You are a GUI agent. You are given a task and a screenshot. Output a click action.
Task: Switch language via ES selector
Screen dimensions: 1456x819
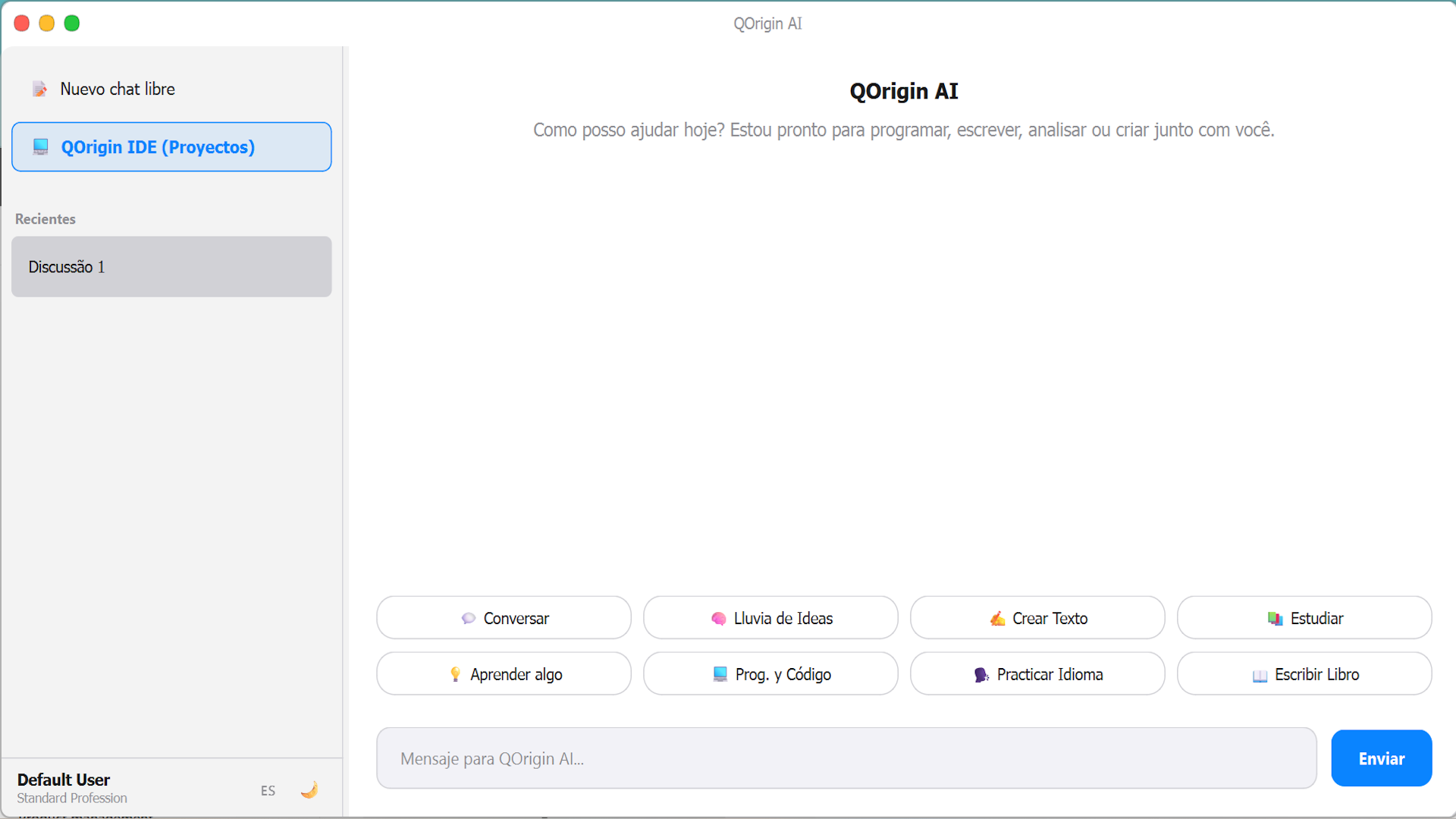pyautogui.click(x=268, y=791)
